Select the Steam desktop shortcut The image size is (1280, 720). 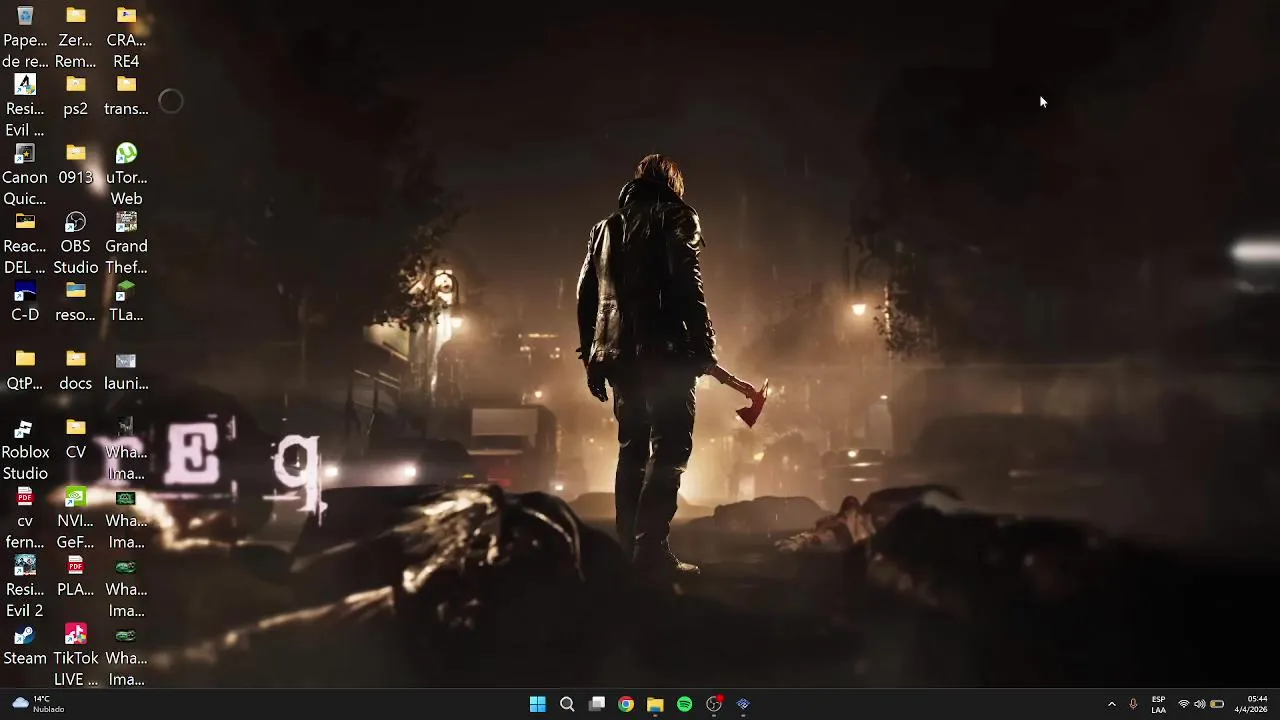(25, 647)
